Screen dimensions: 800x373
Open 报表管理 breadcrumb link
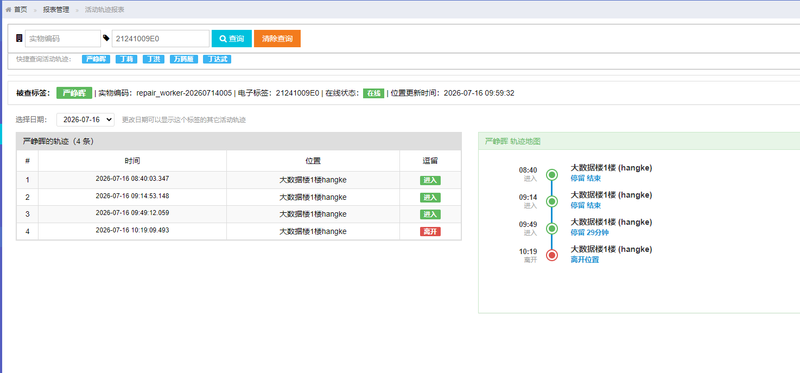pos(56,10)
